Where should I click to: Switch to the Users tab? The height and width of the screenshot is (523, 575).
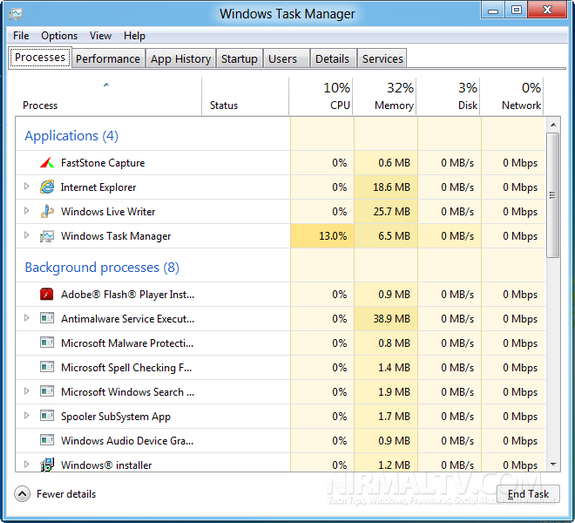pyautogui.click(x=286, y=59)
